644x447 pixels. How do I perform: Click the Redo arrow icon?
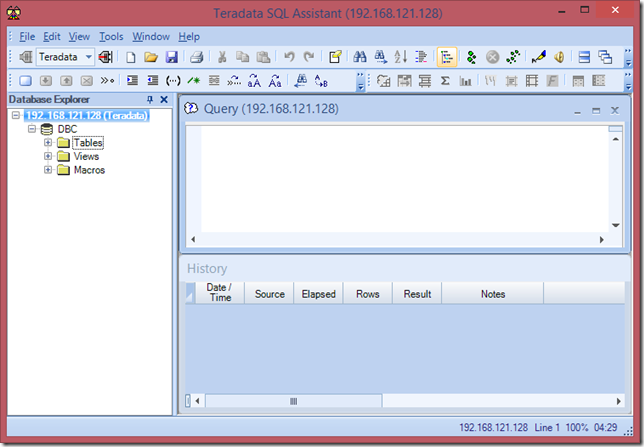pyautogui.click(x=309, y=57)
